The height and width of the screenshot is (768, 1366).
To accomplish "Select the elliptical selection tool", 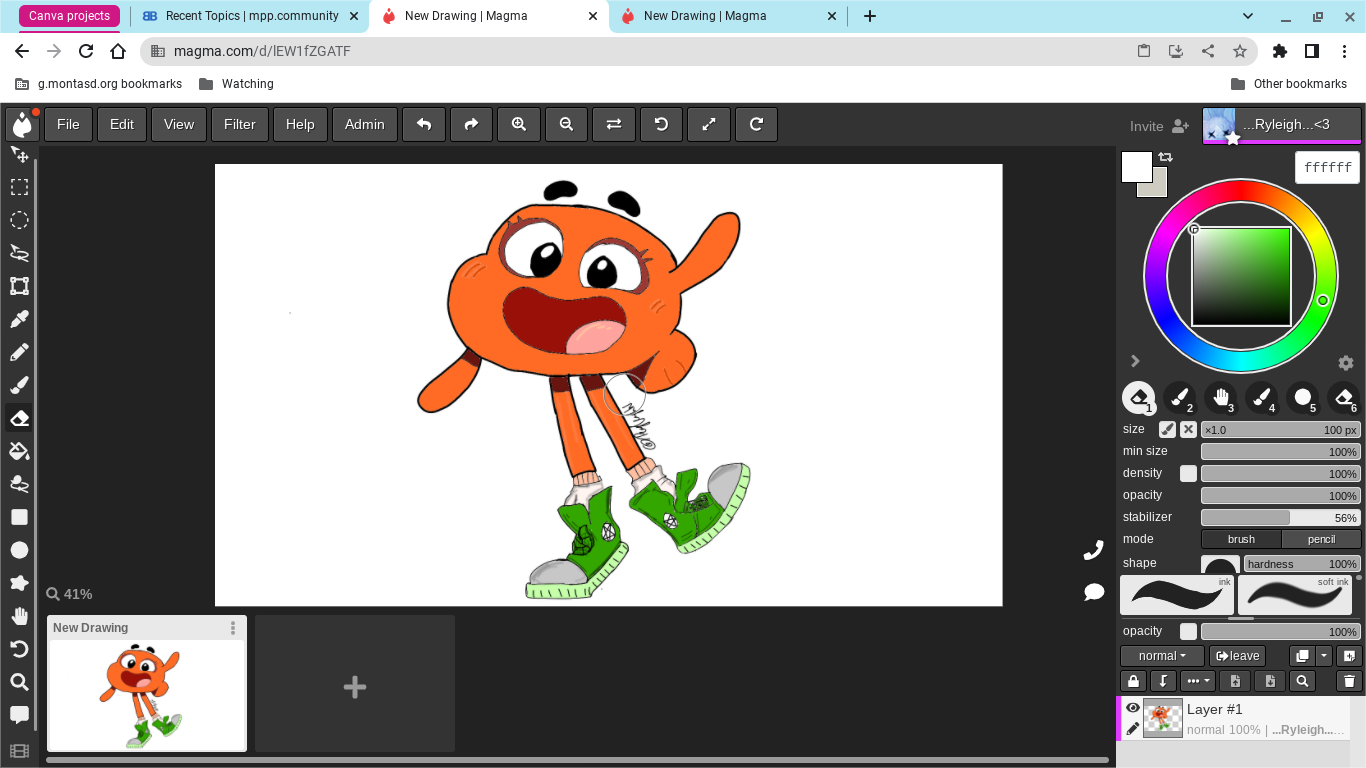I will [19, 220].
